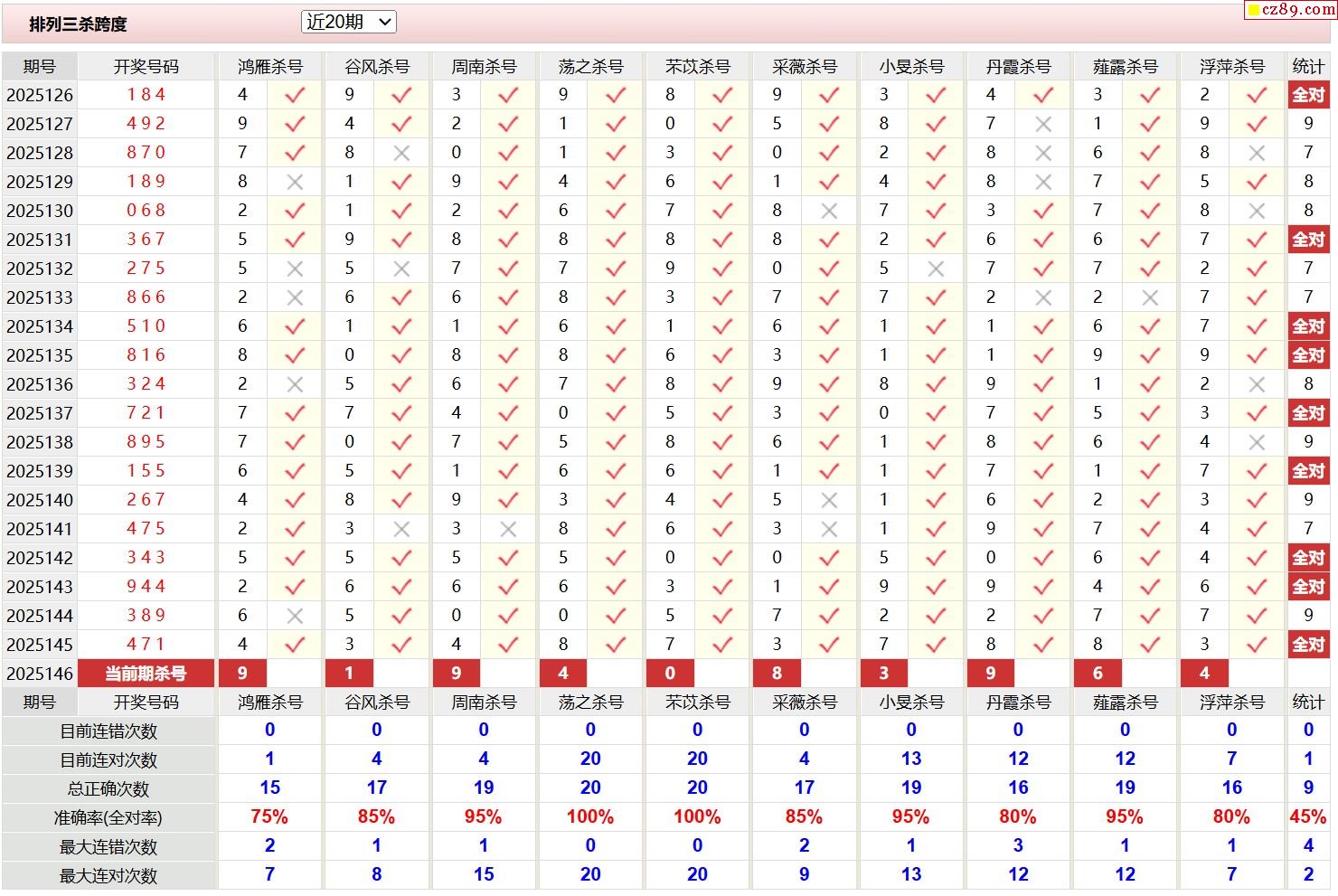Click the 最大连对次数 value 15 for 周南杀号

pos(484,874)
